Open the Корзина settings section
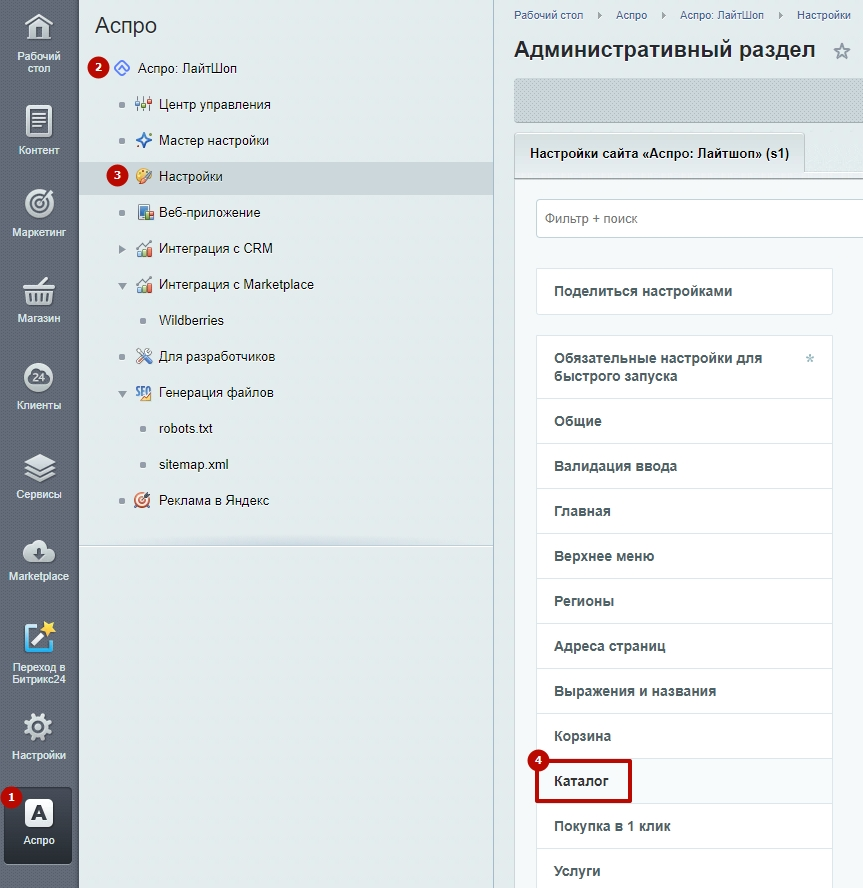 click(x=582, y=736)
